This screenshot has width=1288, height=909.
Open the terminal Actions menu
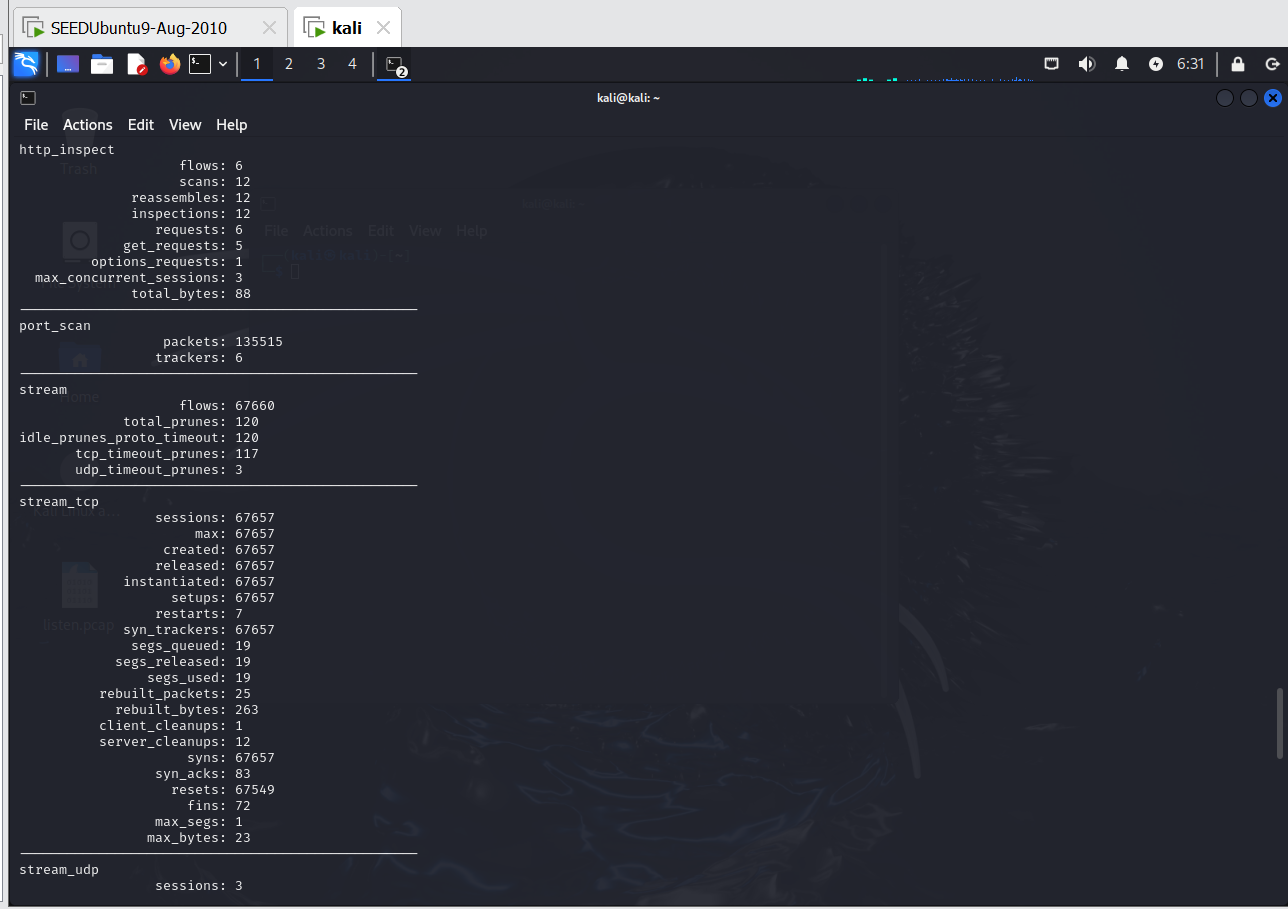point(88,125)
